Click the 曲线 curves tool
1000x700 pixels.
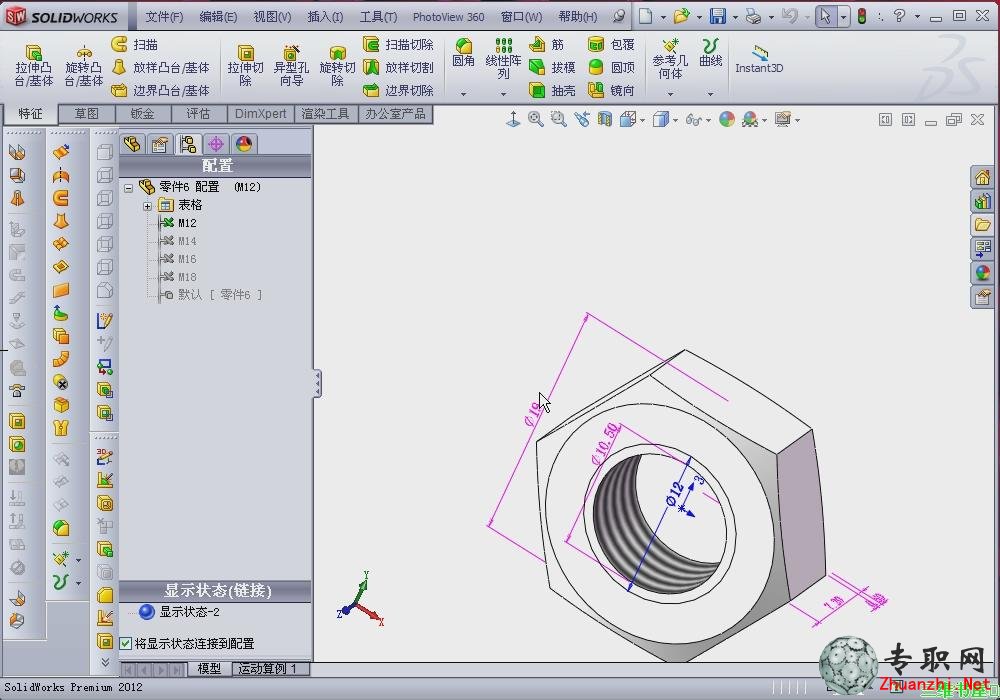pyautogui.click(x=710, y=52)
